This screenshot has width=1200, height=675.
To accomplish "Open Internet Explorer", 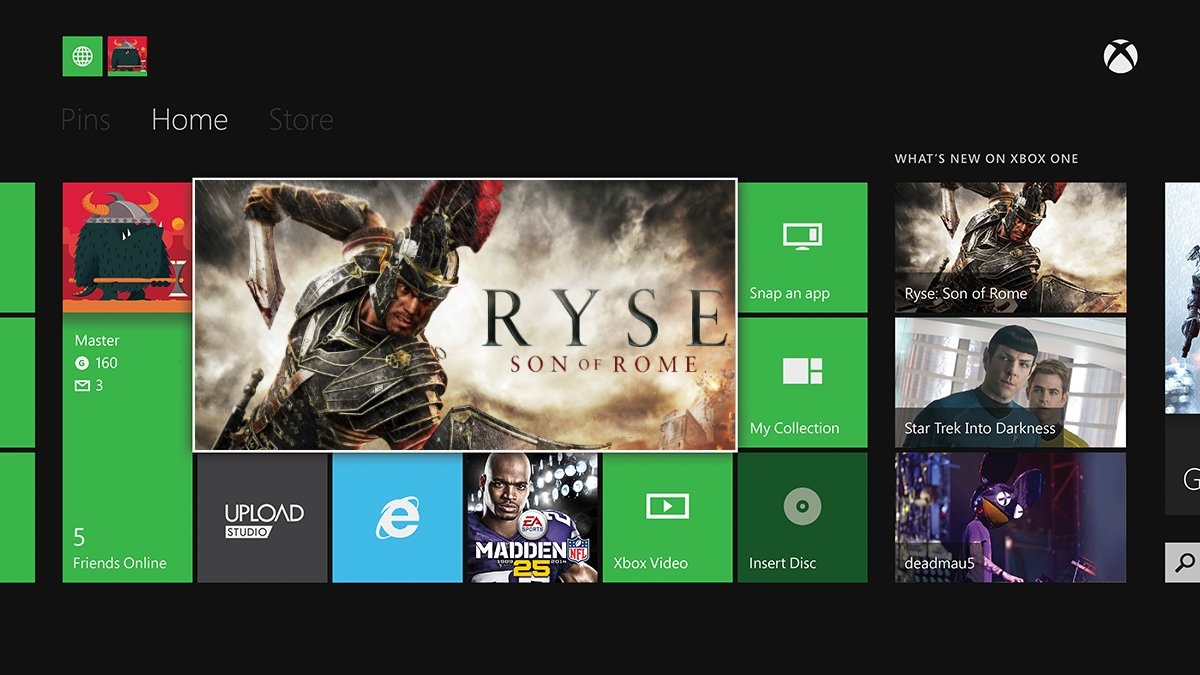I will tap(397, 517).
